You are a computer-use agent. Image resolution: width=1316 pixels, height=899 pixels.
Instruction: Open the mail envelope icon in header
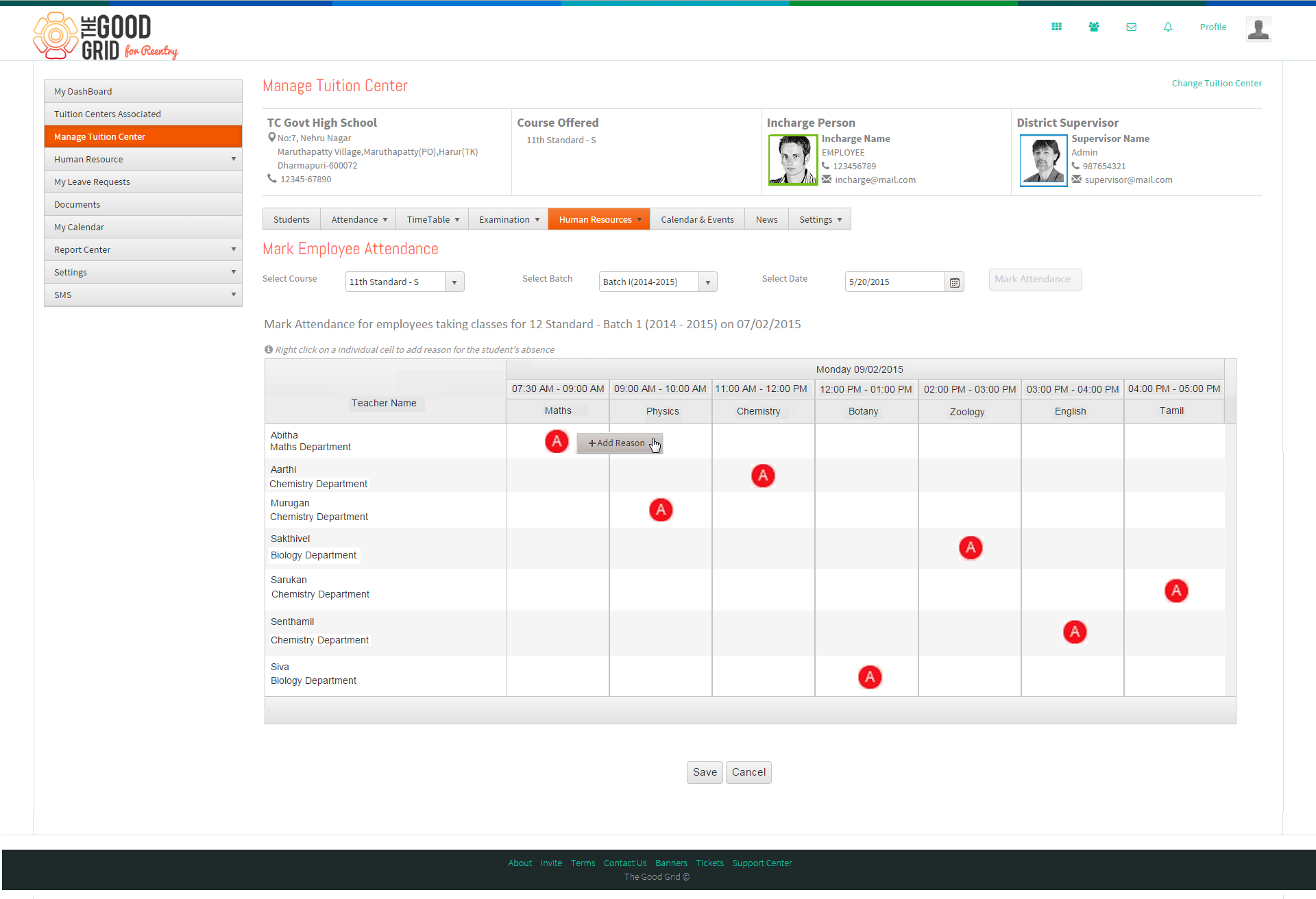[x=1131, y=27]
